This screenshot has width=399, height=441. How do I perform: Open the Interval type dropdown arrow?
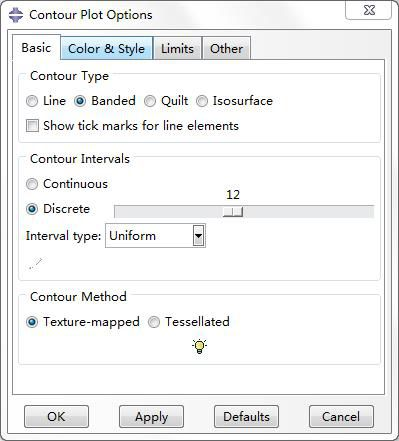pos(198,236)
